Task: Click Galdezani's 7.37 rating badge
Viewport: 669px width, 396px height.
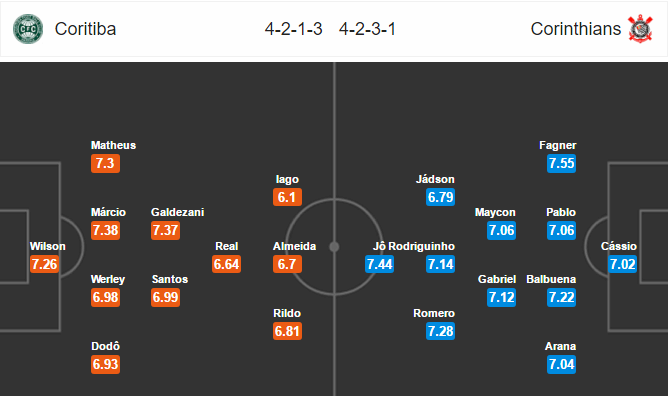Action: pos(166,230)
